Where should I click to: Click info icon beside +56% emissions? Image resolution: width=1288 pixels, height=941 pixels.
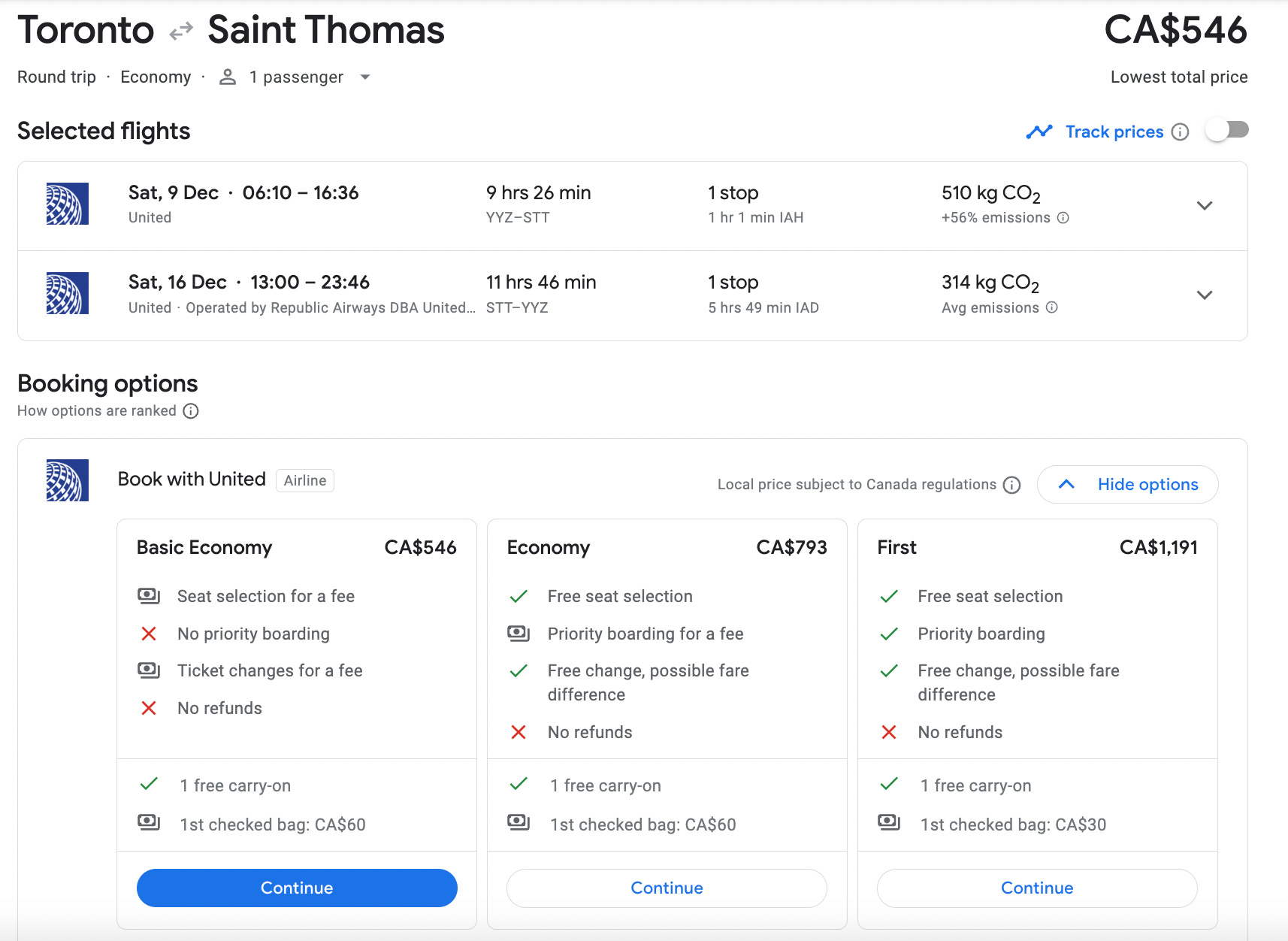(1063, 218)
